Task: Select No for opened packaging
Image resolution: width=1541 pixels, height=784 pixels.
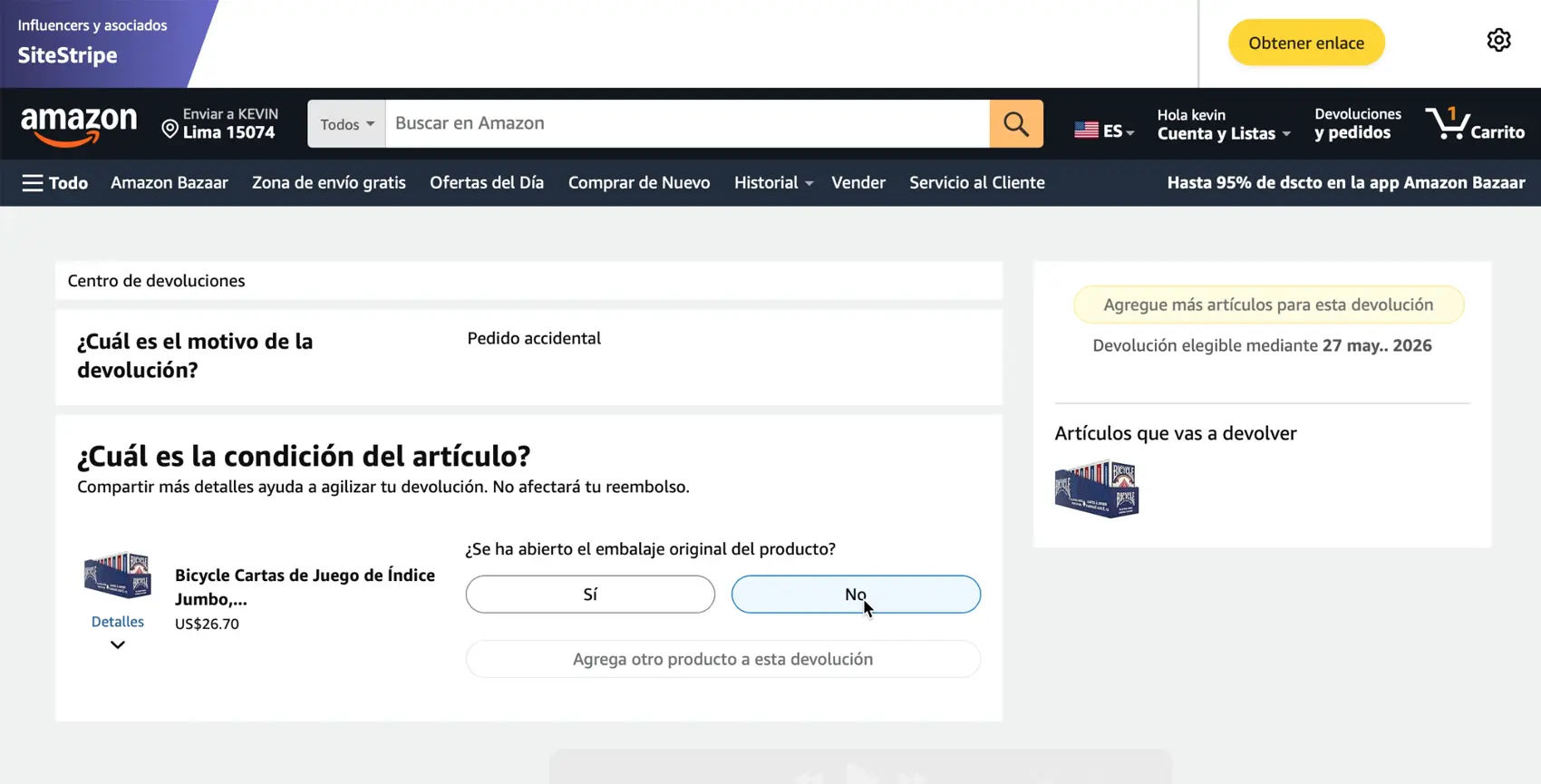Action: click(x=856, y=595)
